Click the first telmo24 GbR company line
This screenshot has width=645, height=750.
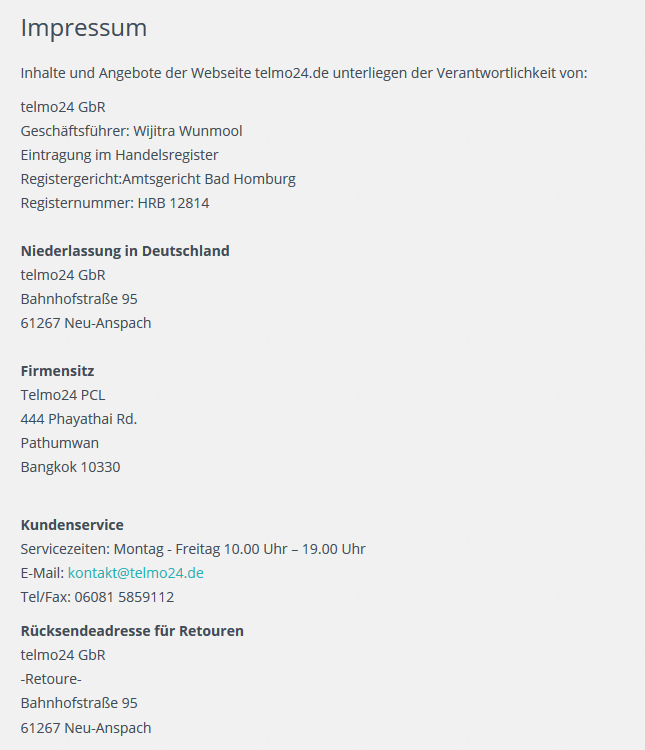[63, 107]
